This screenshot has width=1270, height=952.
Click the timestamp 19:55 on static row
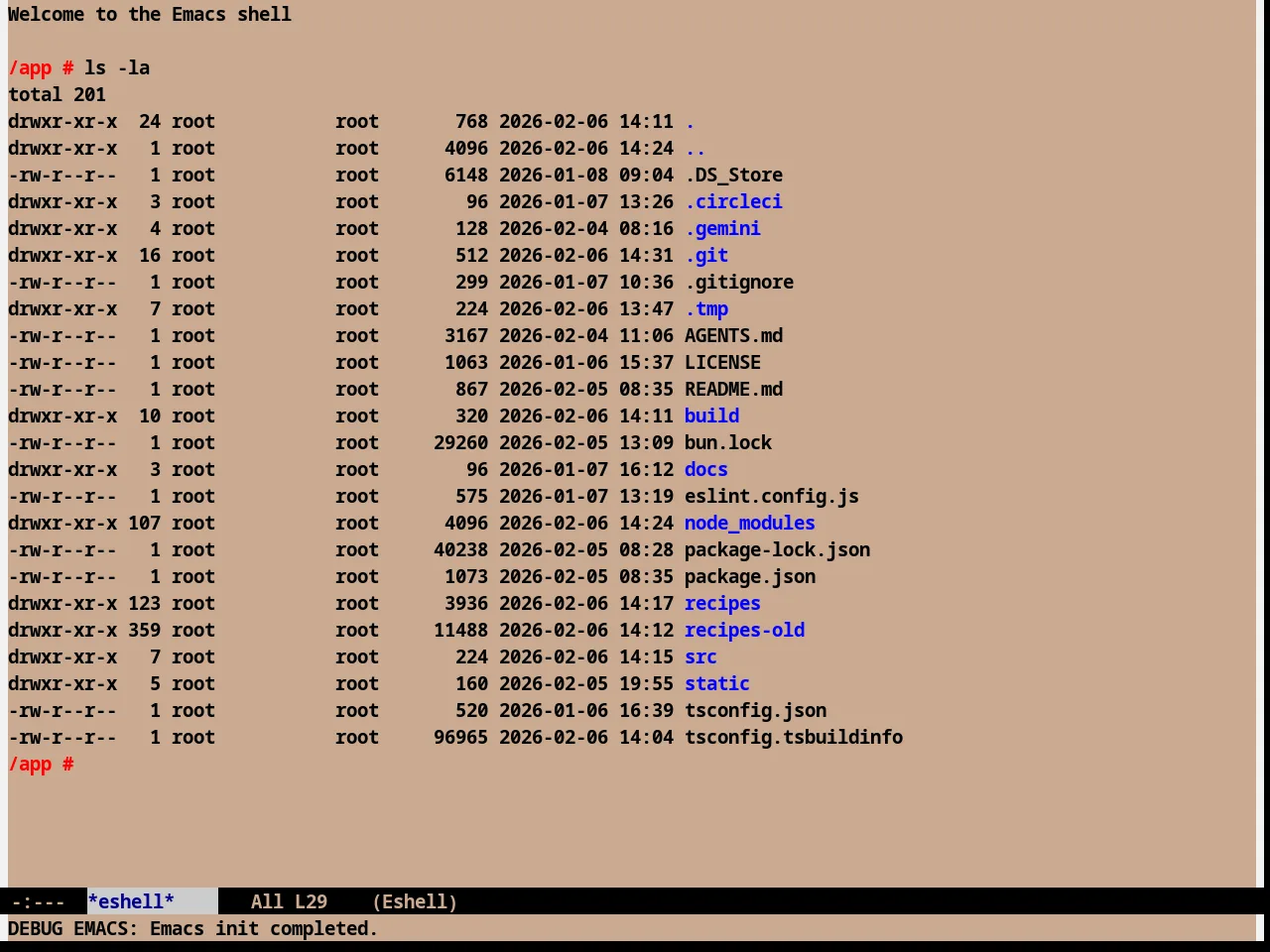[x=646, y=684]
